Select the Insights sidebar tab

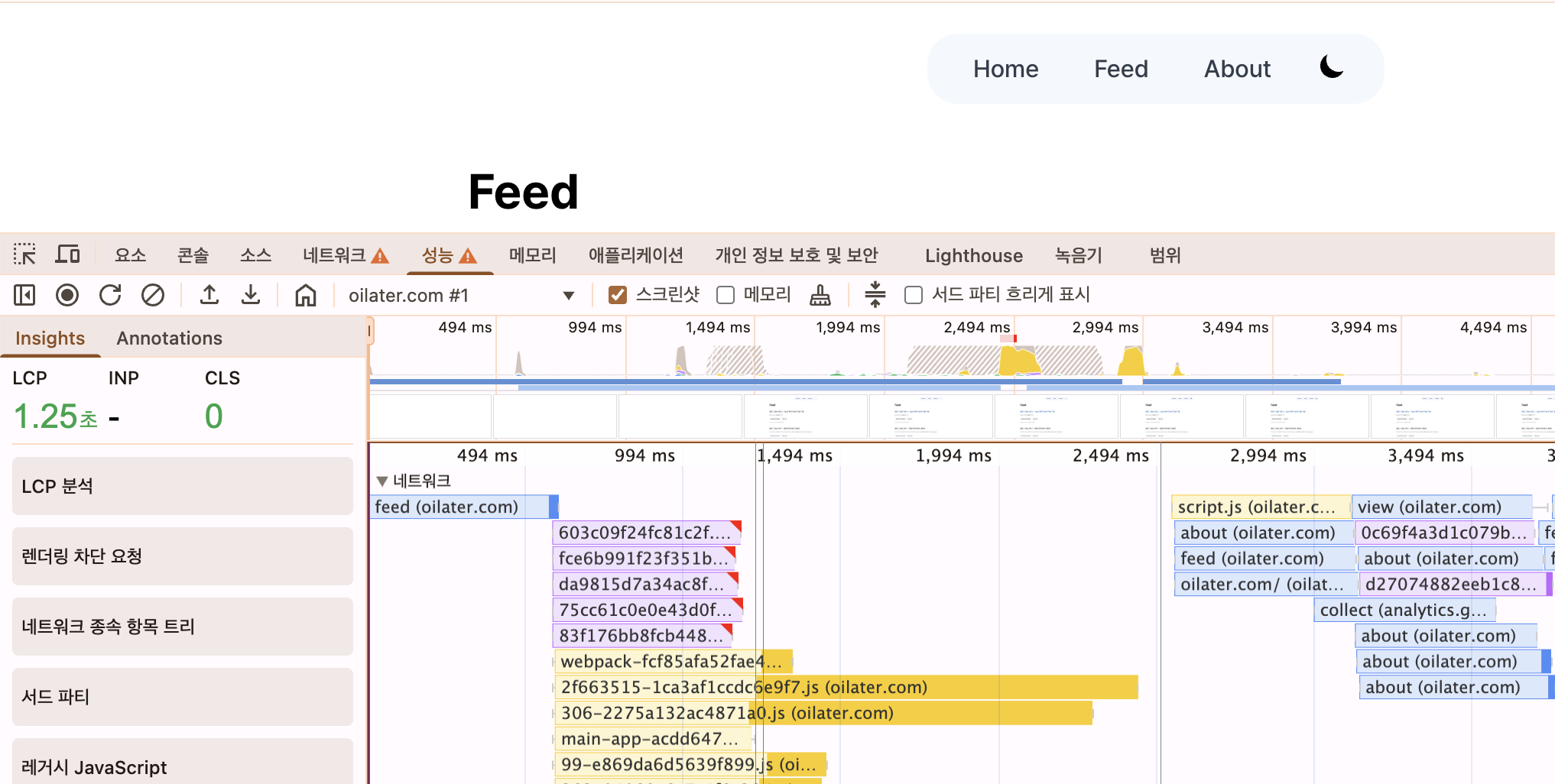point(50,338)
